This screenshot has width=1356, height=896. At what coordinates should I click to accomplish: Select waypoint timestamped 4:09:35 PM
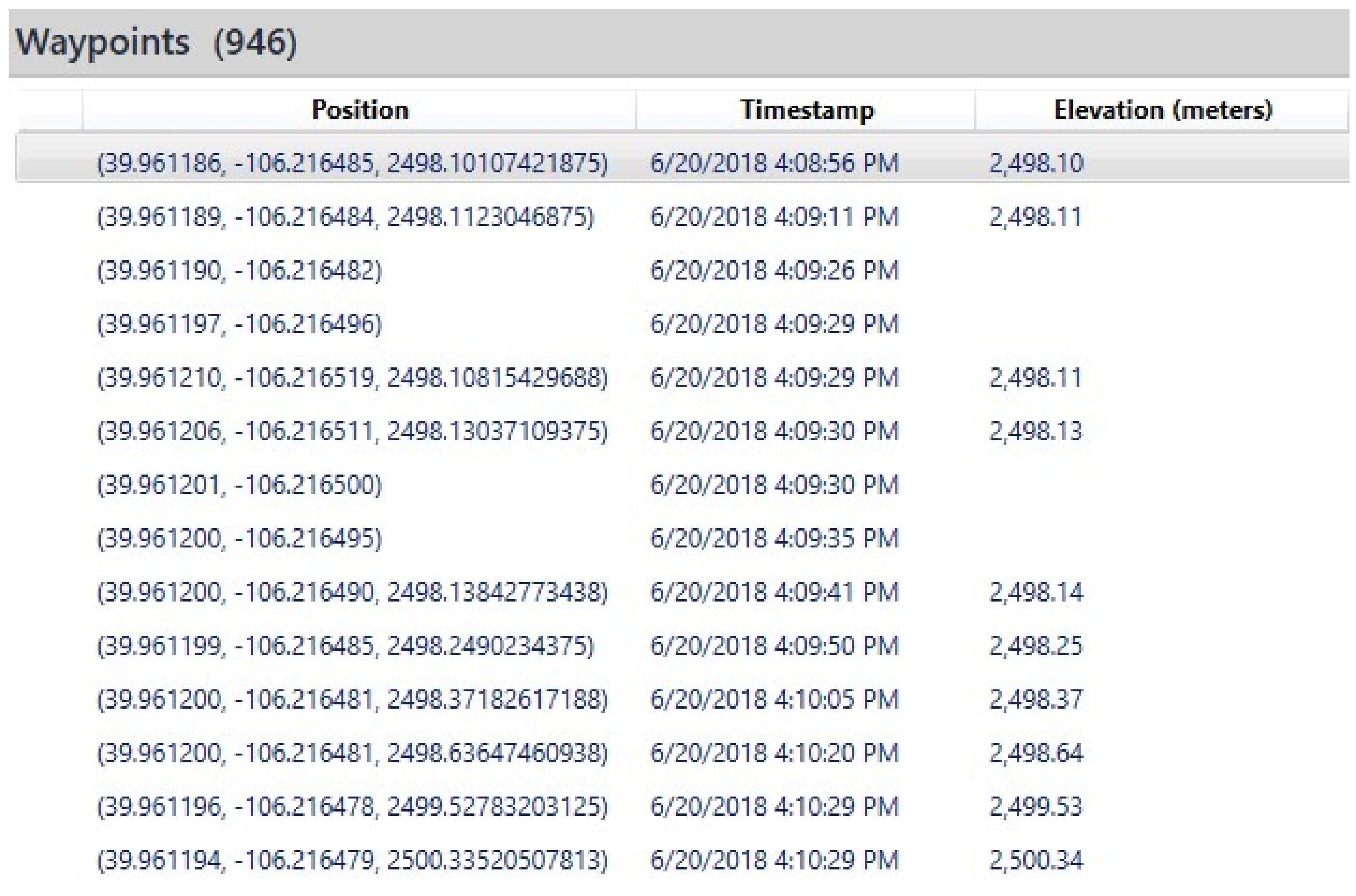tap(774, 538)
